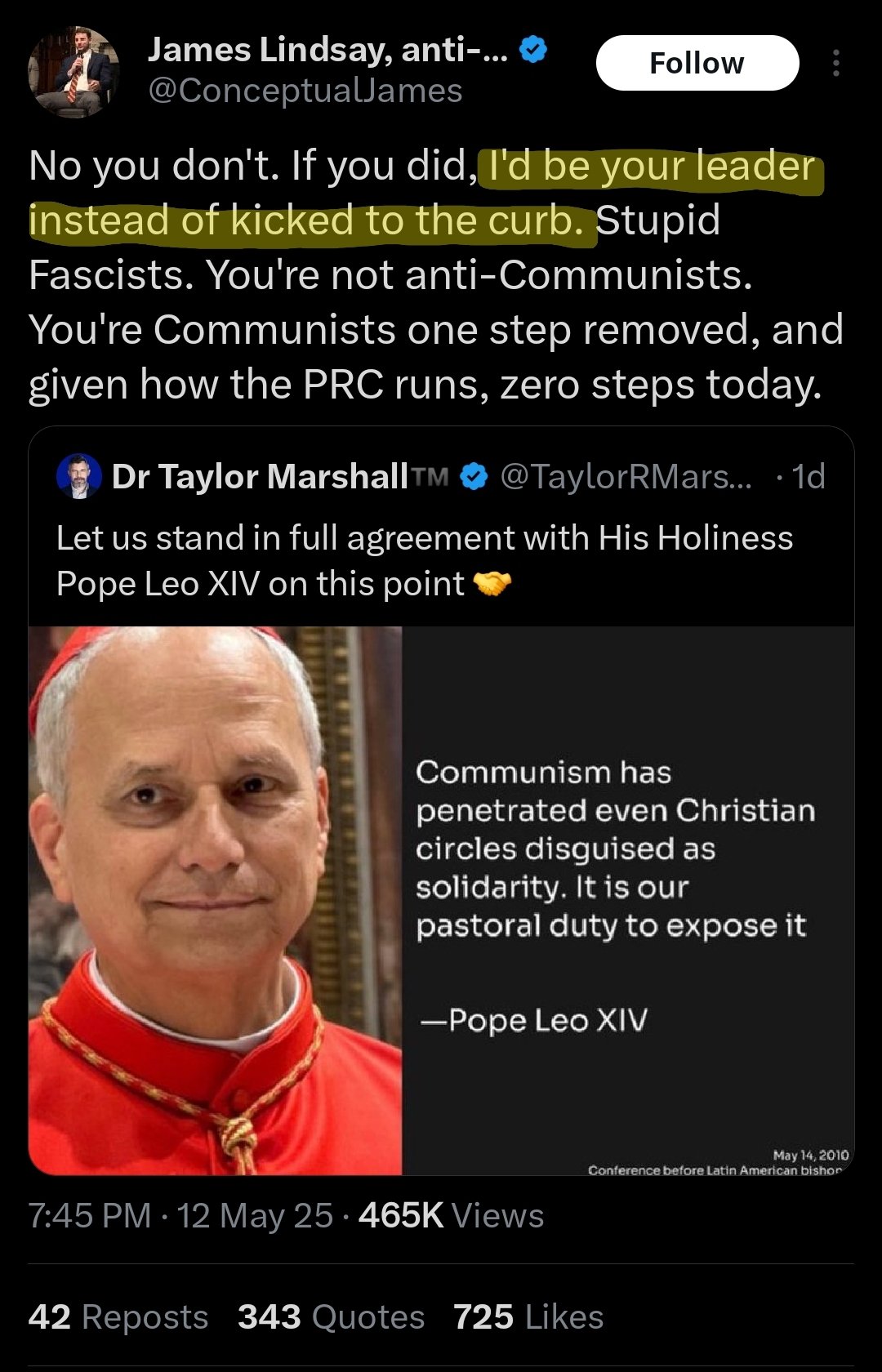
Task: Tap the verified badge beside Dr Taylor Marshall
Action: pos(474,476)
